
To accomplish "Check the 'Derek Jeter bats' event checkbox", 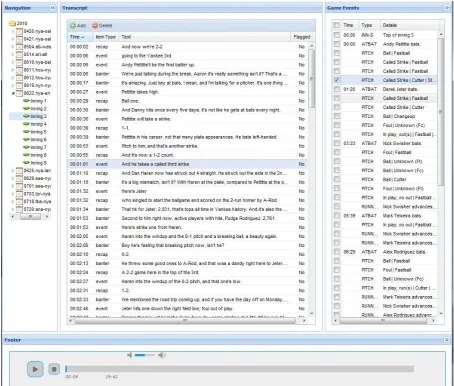I will pos(337,89).
